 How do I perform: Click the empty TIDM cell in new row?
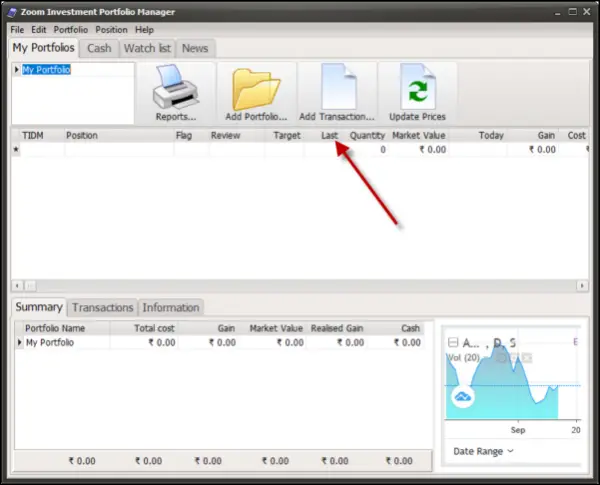[x=42, y=149]
